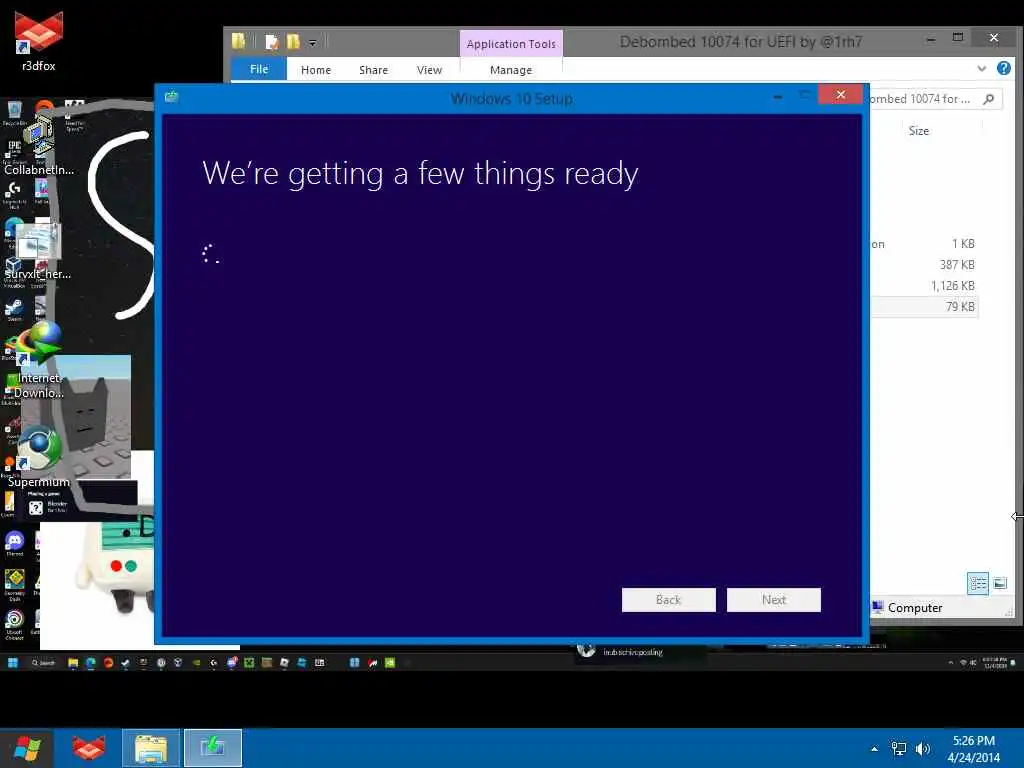Select the survxlt_her... desktop icon
The image size is (1024, 768).
[x=39, y=251]
